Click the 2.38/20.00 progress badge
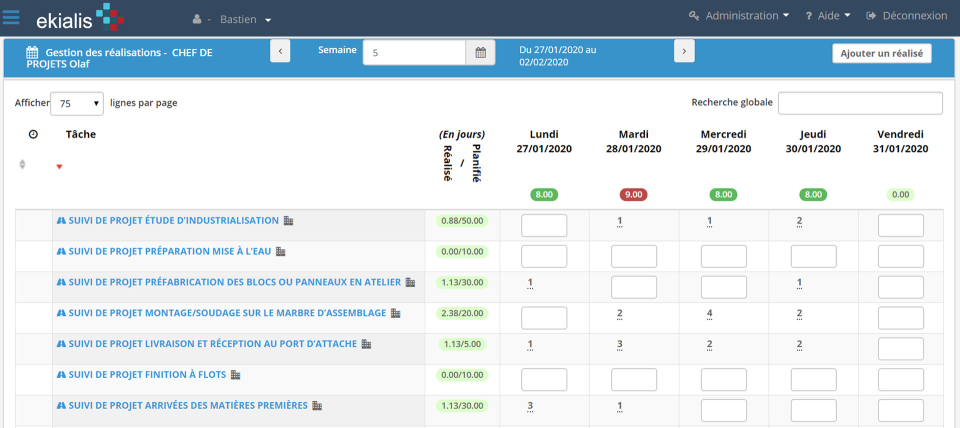 click(x=462, y=313)
